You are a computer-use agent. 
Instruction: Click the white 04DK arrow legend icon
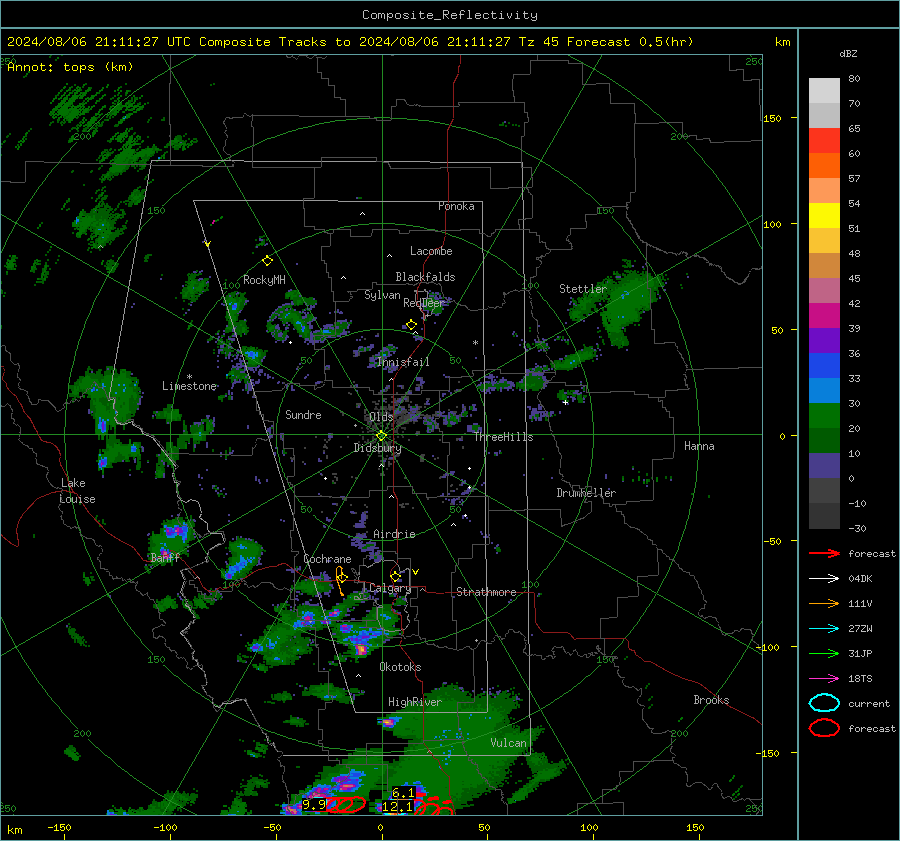[x=824, y=578]
